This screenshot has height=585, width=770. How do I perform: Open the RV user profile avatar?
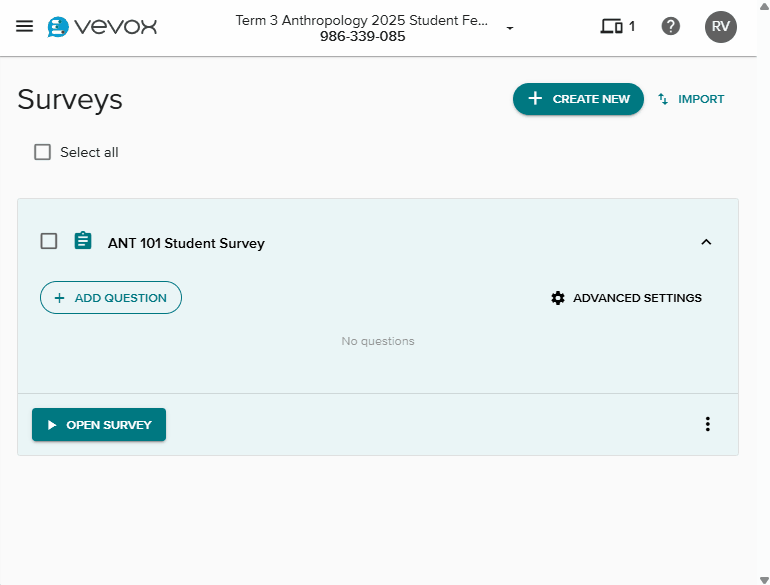coord(721,27)
